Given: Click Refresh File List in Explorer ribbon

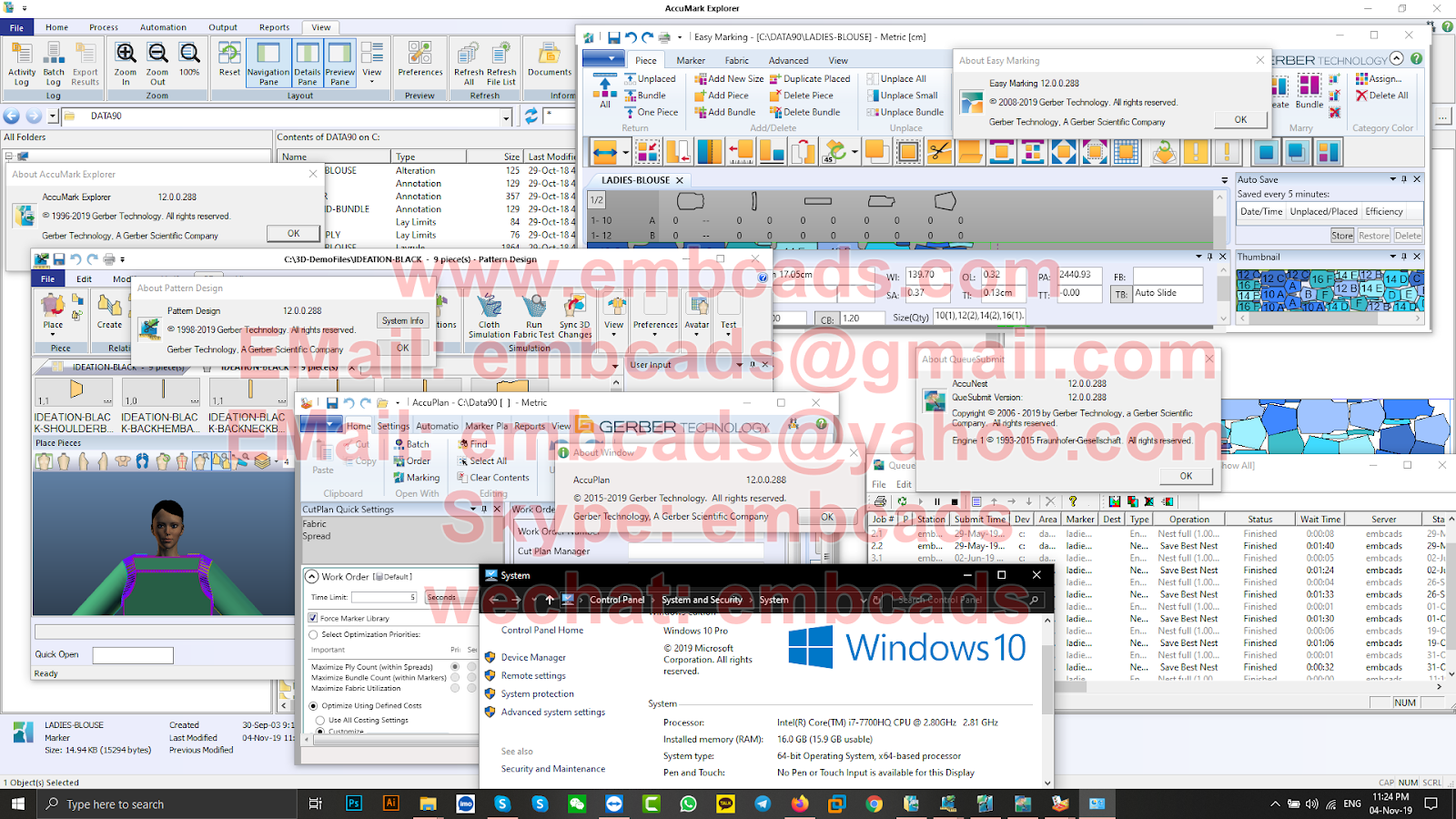Looking at the screenshot, I should pyautogui.click(x=501, y=64).
